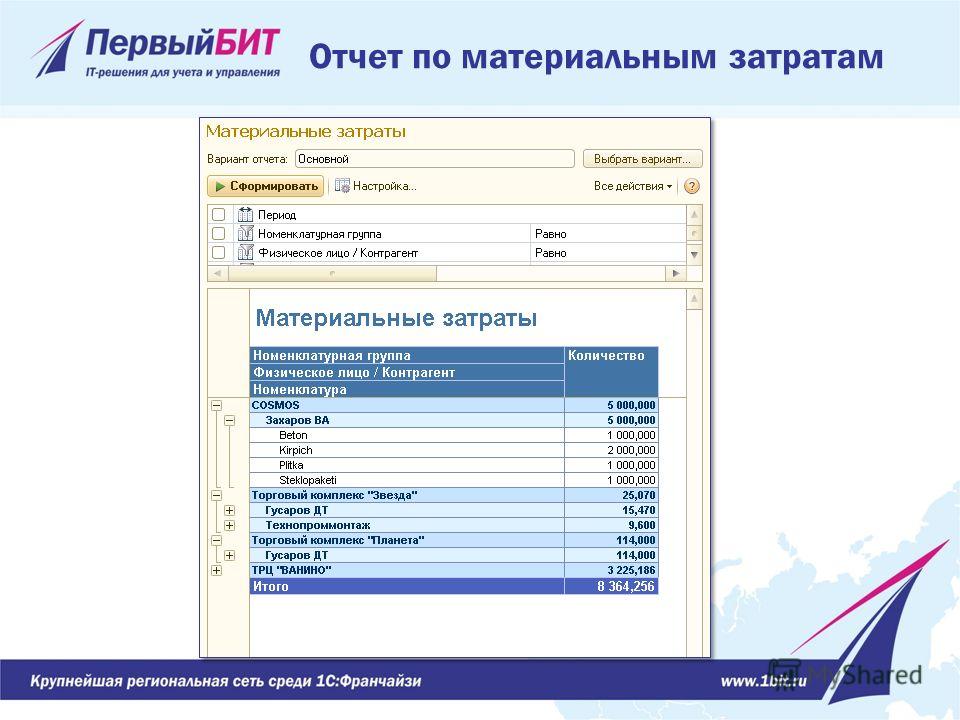Select the Kirpich row
The image size is (960, 720).
tap(454, 450)
